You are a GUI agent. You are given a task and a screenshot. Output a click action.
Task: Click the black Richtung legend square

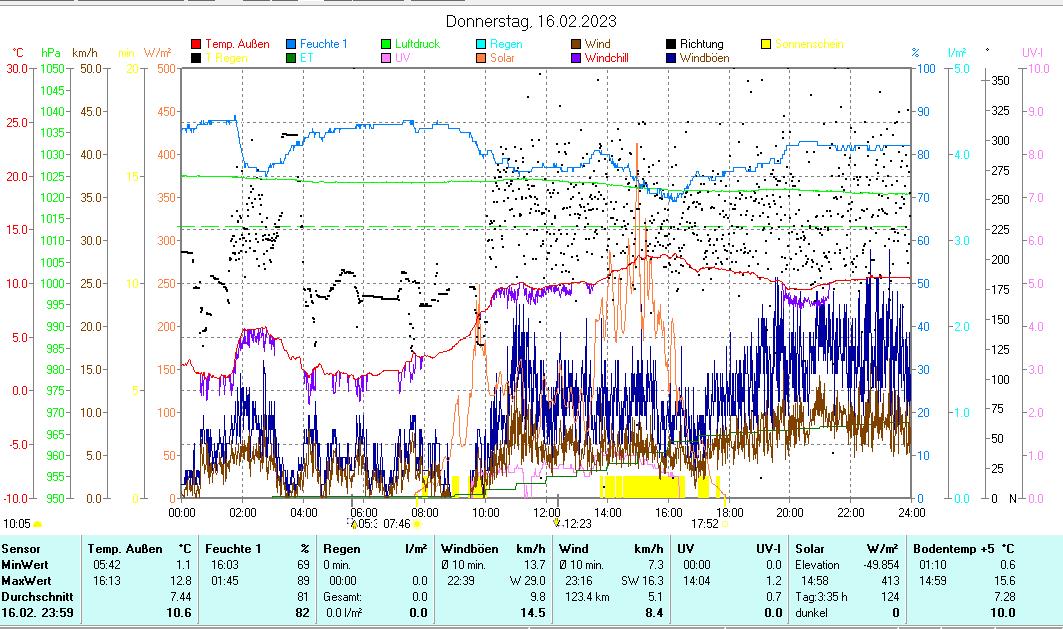point(671,44)
